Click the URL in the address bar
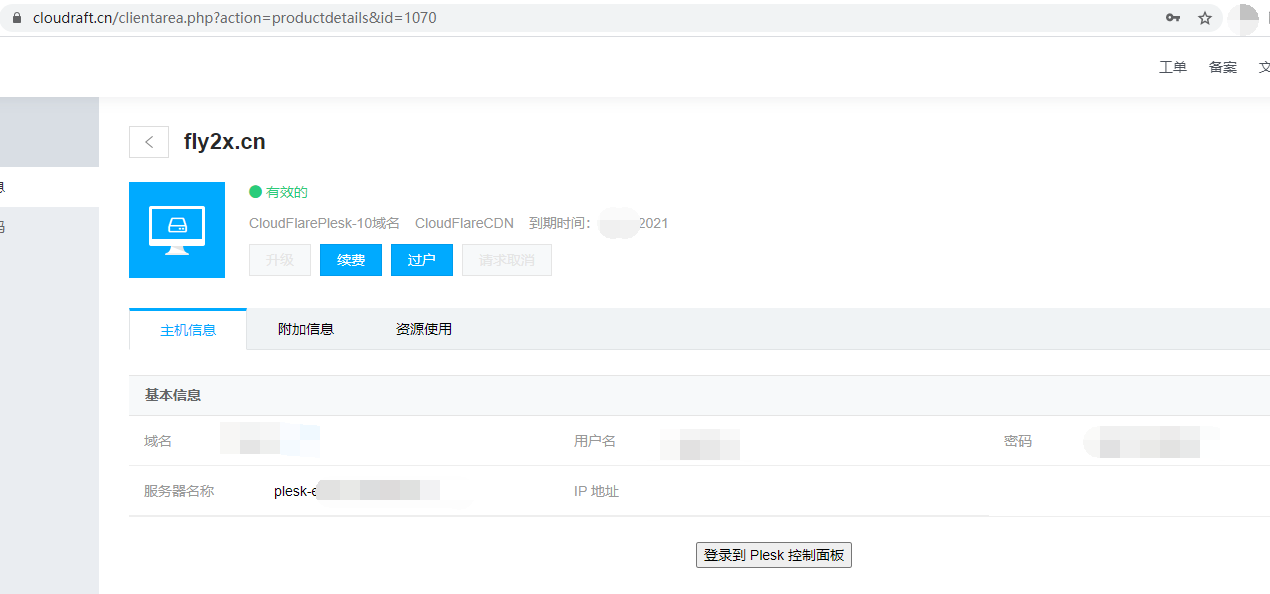The image size is (1270, 594). pyautogui.click(x=235, y=18)
